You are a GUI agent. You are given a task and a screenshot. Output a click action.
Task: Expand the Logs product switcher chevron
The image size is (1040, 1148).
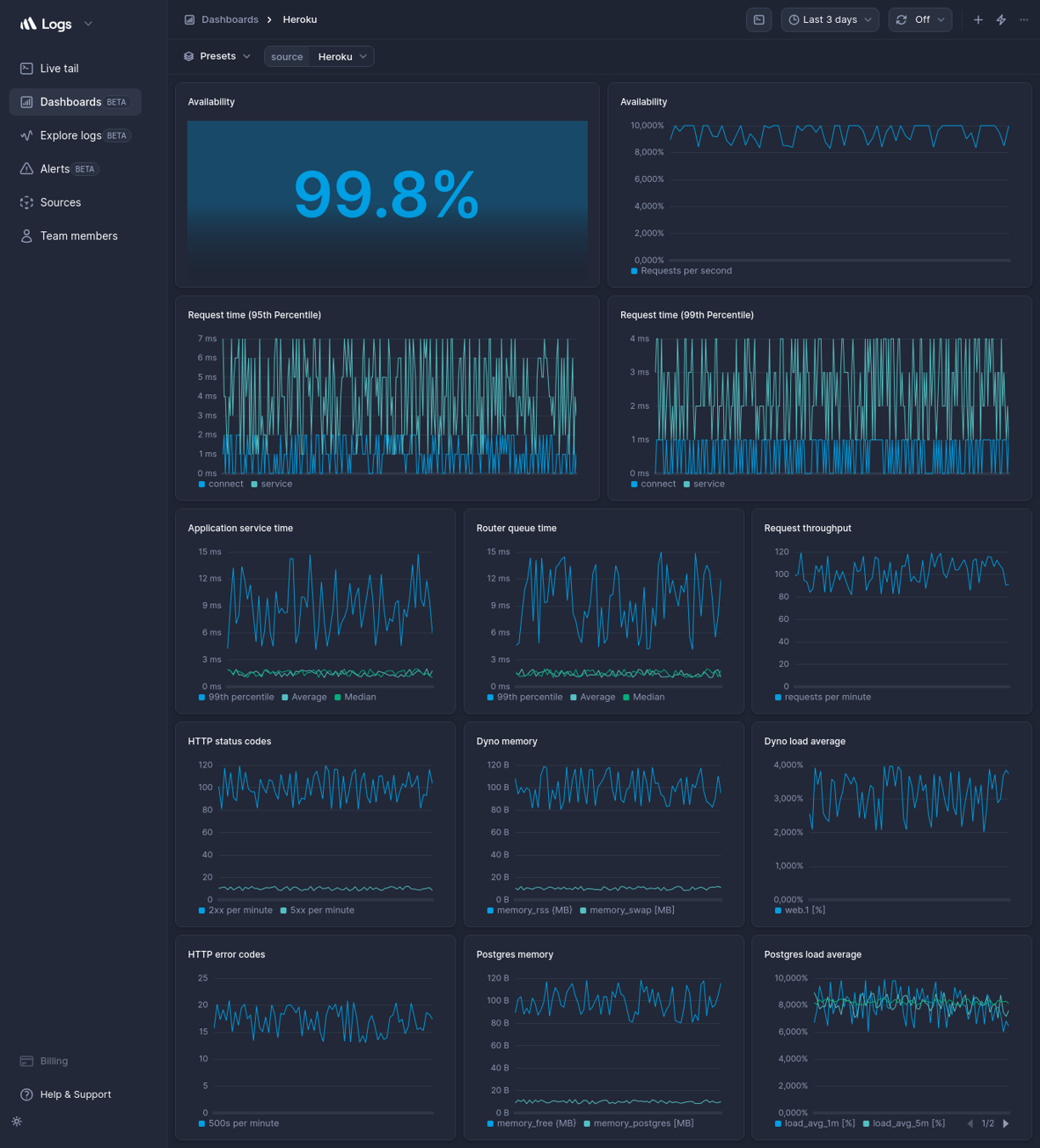88,24
